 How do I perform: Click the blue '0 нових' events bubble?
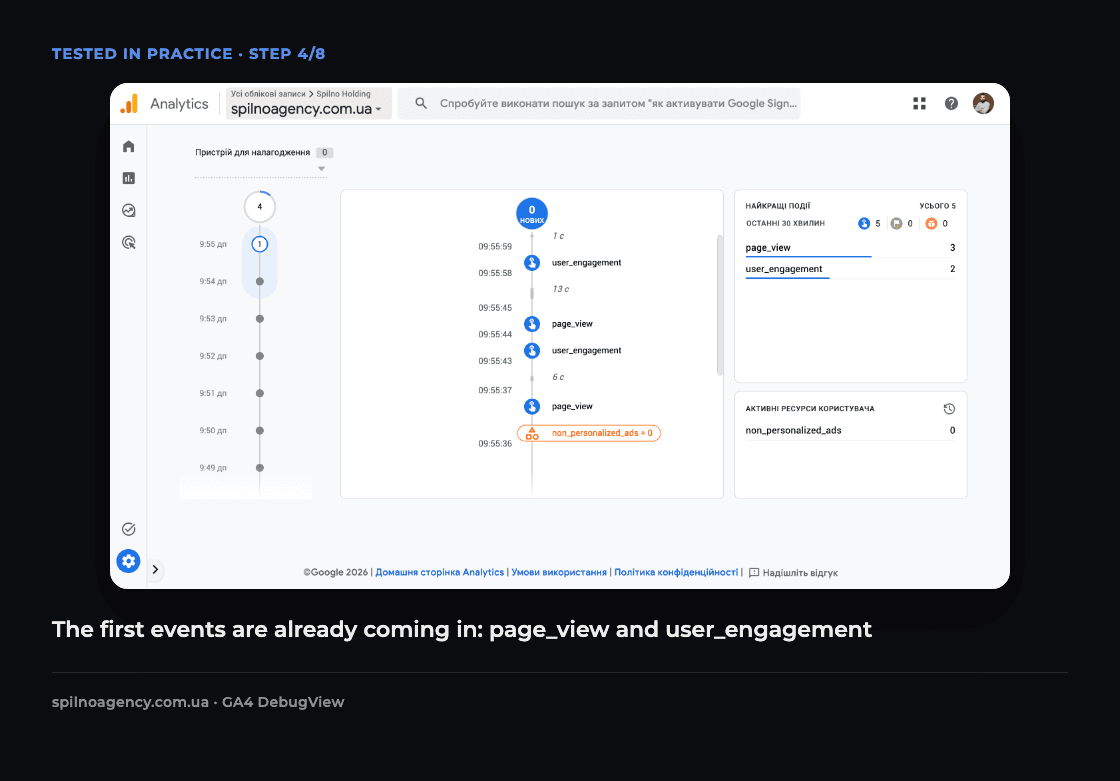531,213
